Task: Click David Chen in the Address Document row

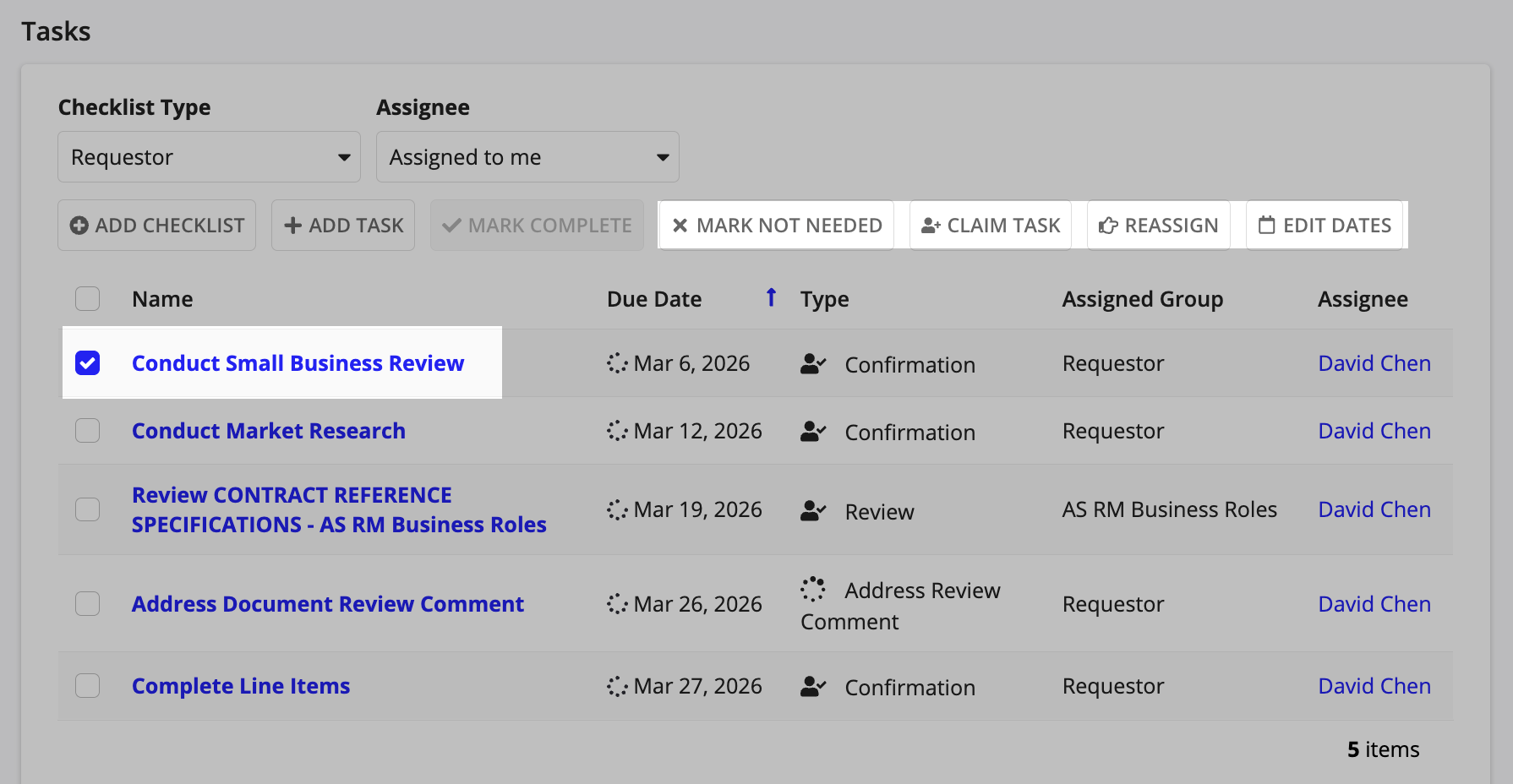Action: point(1374,604)
